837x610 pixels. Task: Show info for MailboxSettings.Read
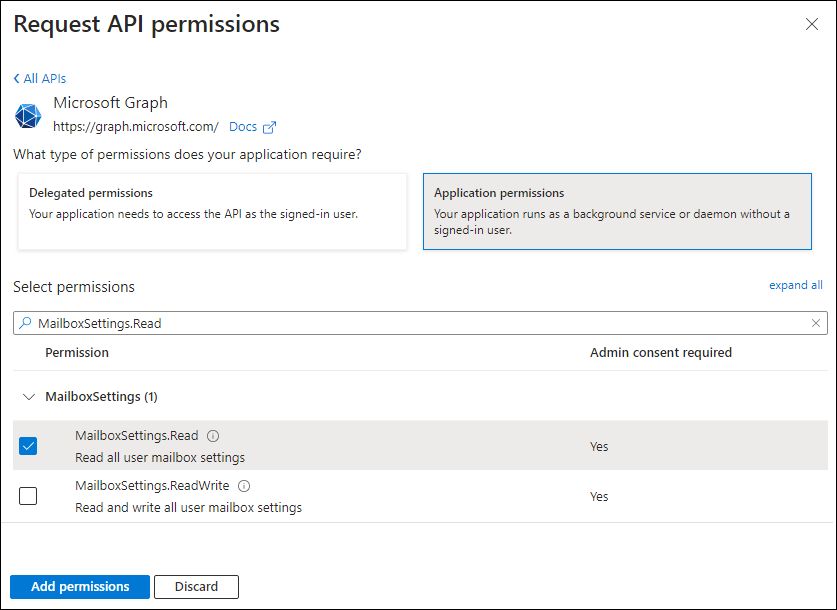(213, 436)
